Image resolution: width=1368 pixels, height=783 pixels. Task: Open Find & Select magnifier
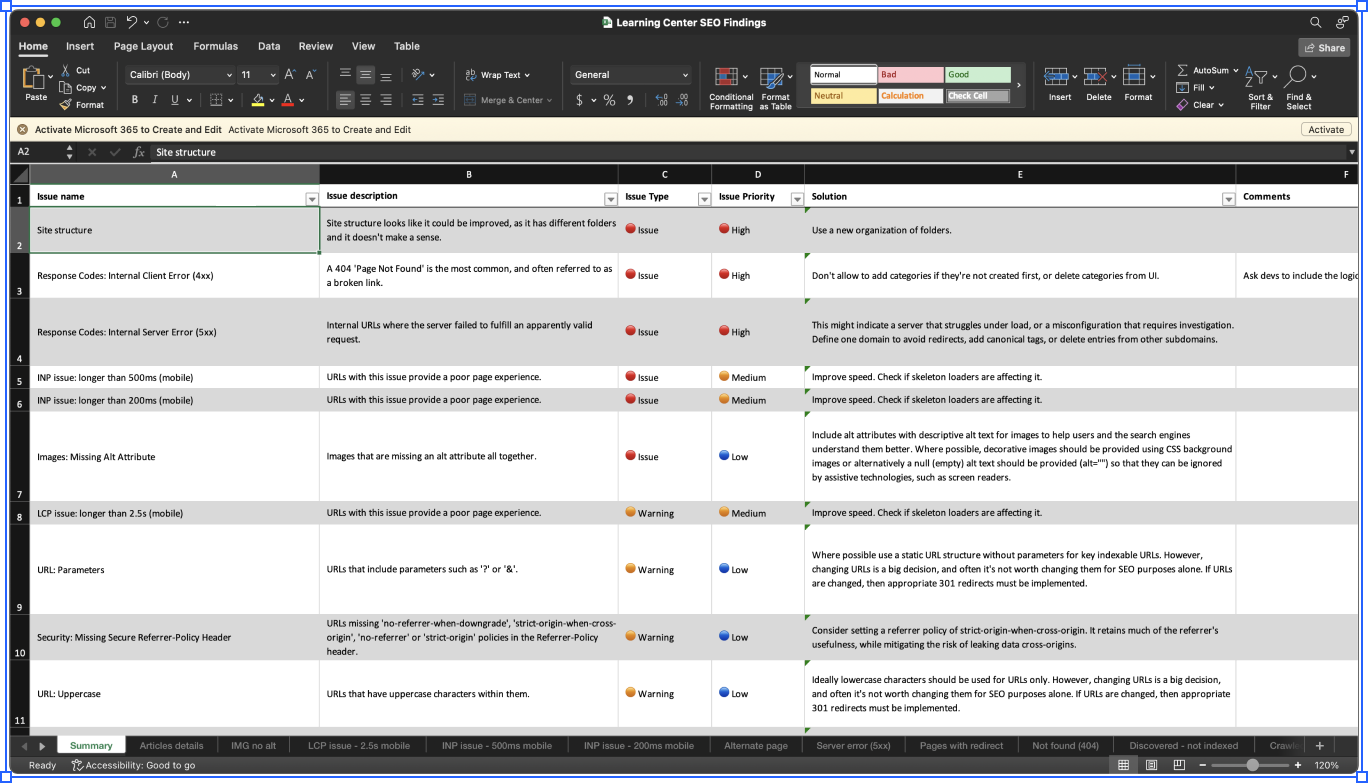(x=1296, y=76)
